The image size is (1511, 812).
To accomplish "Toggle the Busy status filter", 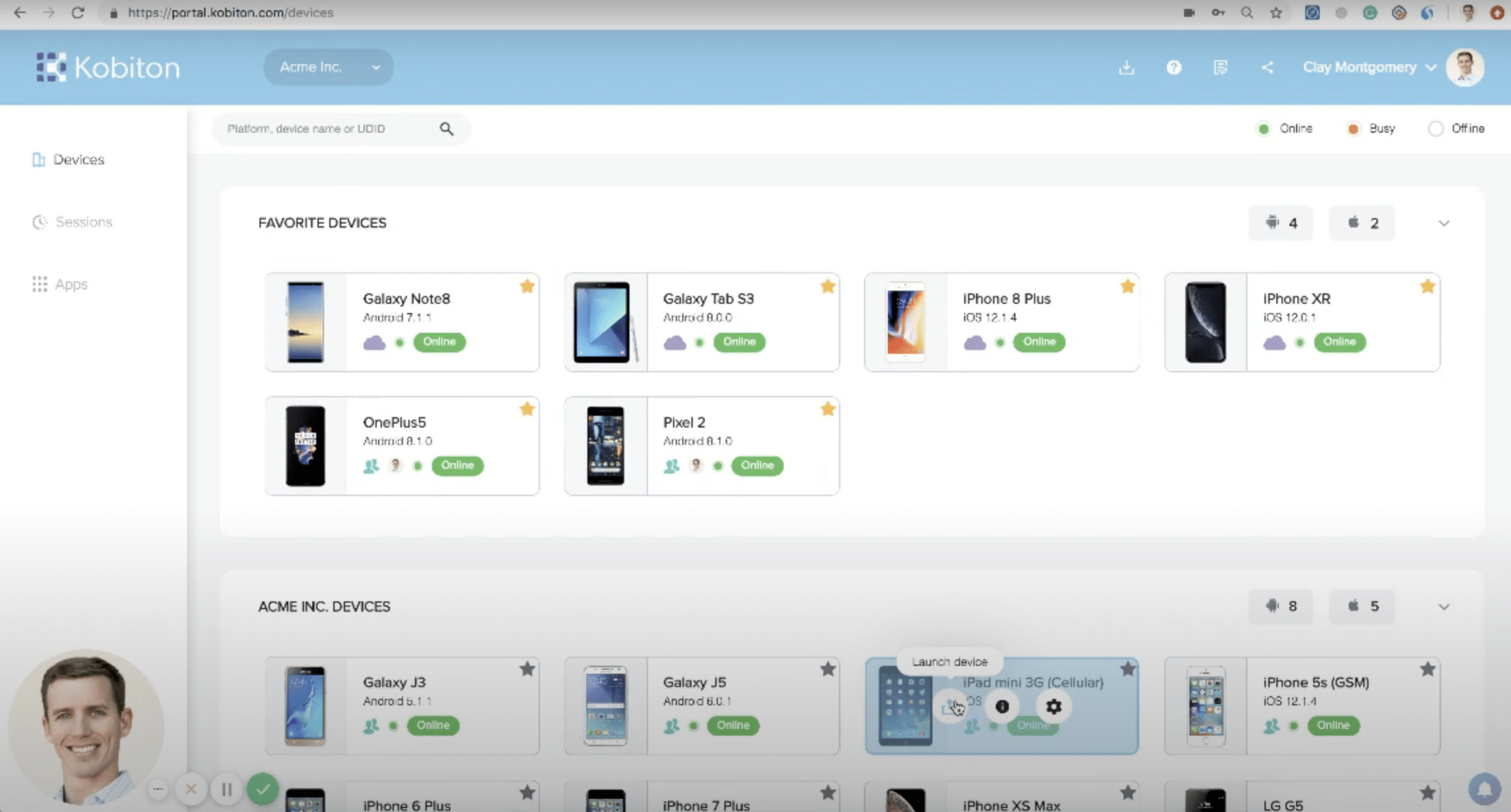I will [1353, 129].
